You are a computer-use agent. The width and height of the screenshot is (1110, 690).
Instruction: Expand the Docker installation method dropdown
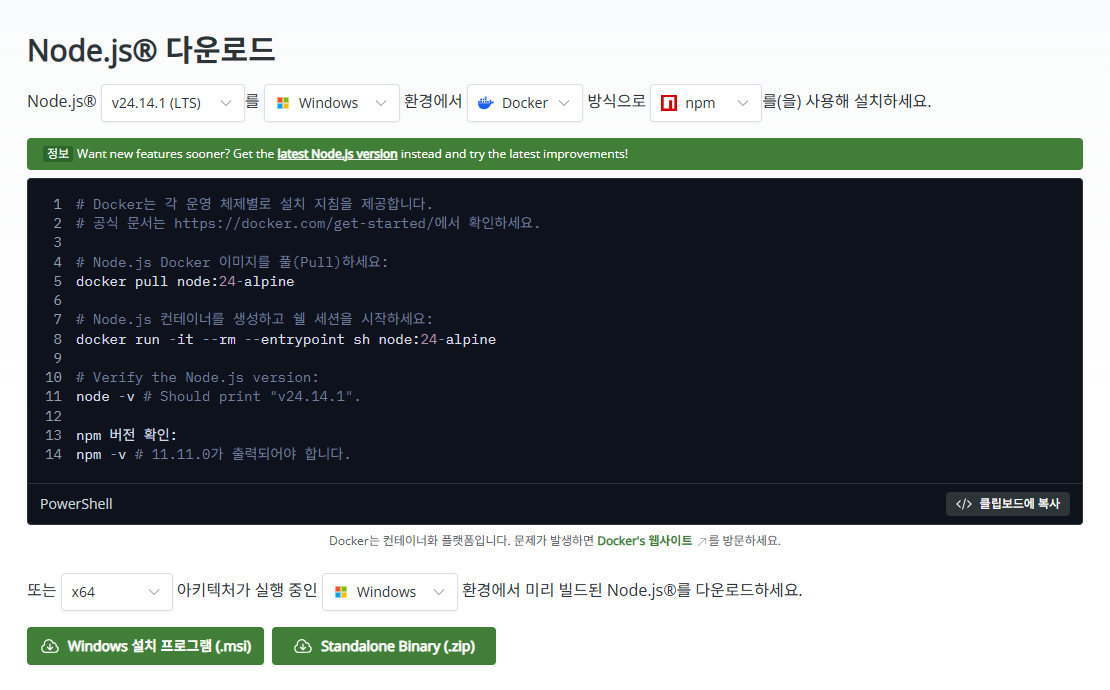[524, 102]
